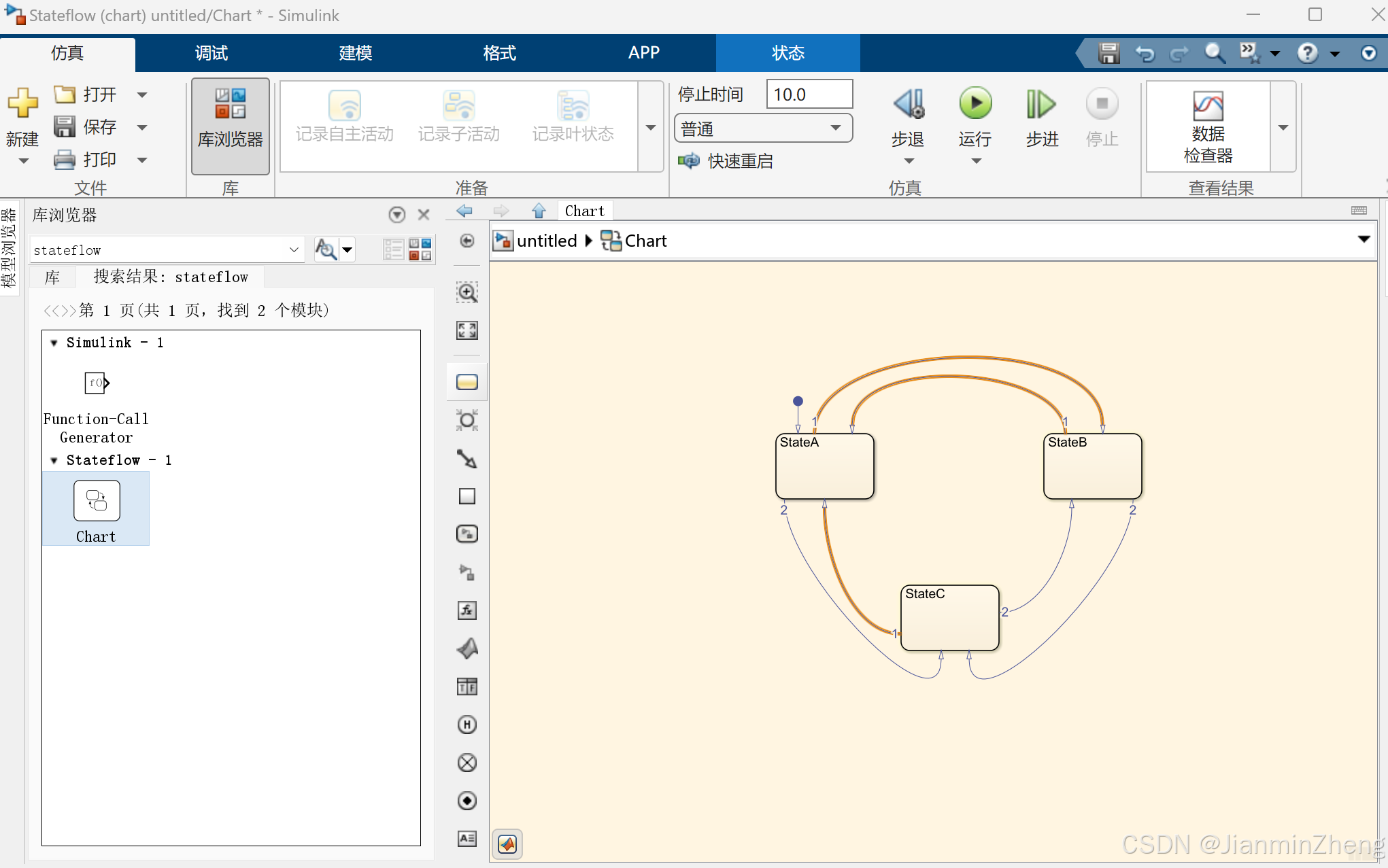Viewport: 1388px width, 868px height.
Task: Switch library browser to list view
Action: coord(393,249)
